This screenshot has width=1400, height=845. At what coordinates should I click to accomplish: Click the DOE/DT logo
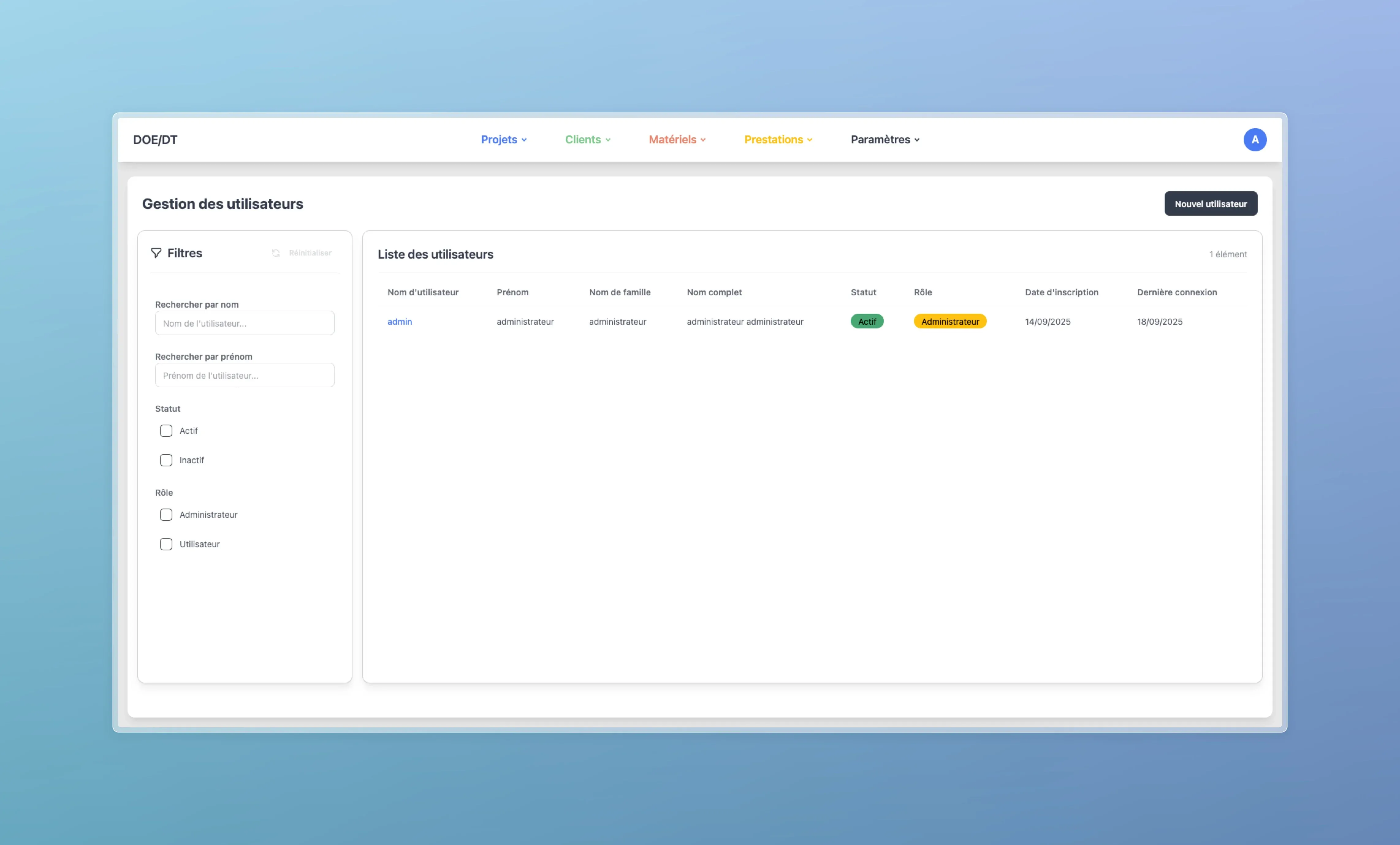coord(155,140)
